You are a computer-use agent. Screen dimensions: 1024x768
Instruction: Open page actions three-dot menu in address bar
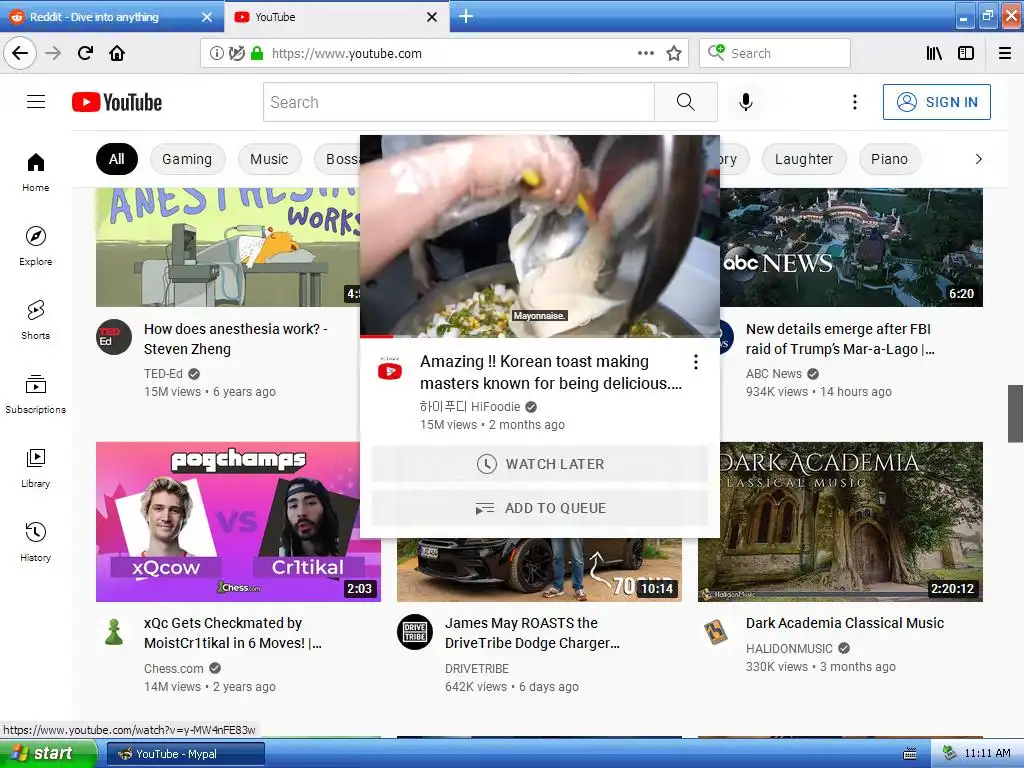point(645,53)
